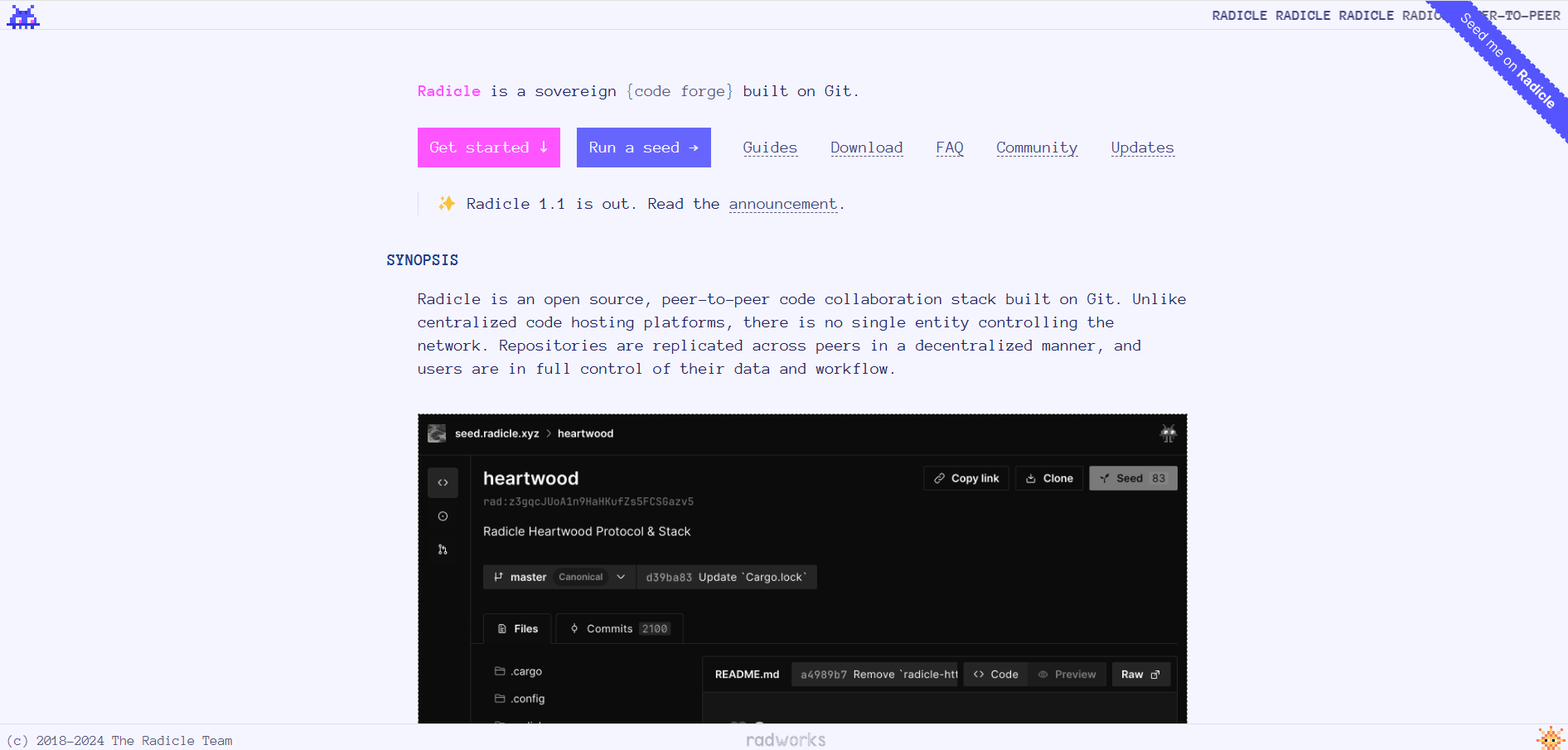The image size is (1568, 750).
Task: Open the Download link
Action: pos(867,148)
